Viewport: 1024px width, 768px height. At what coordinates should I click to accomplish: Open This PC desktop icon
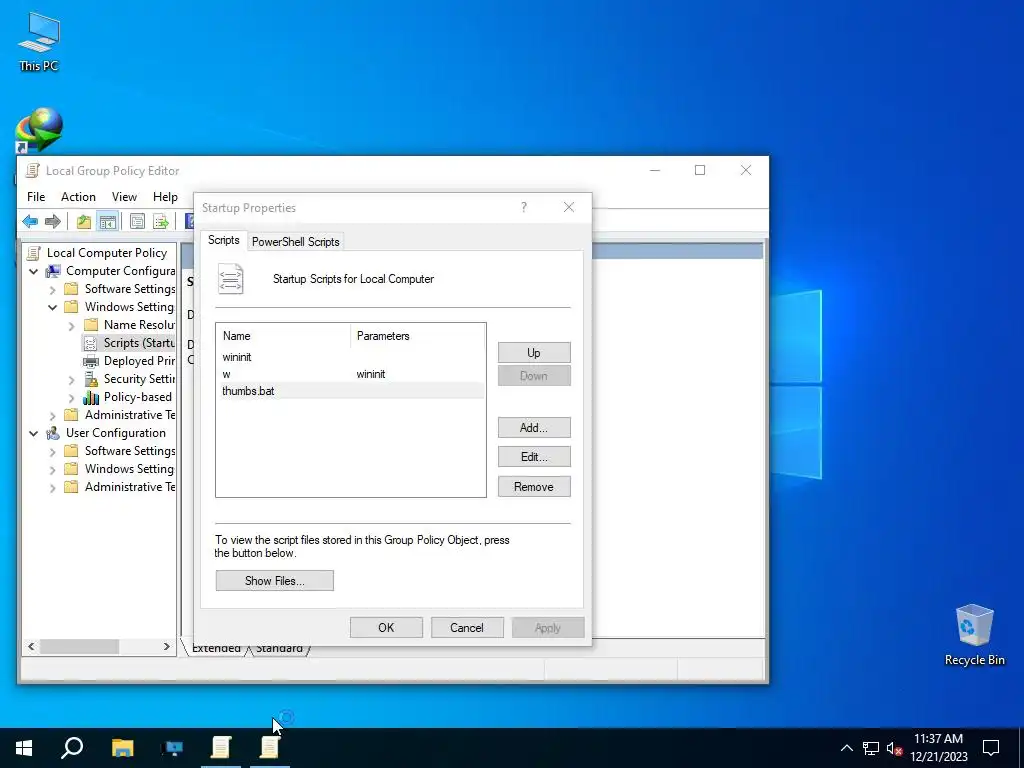click(x=39, y=41)
